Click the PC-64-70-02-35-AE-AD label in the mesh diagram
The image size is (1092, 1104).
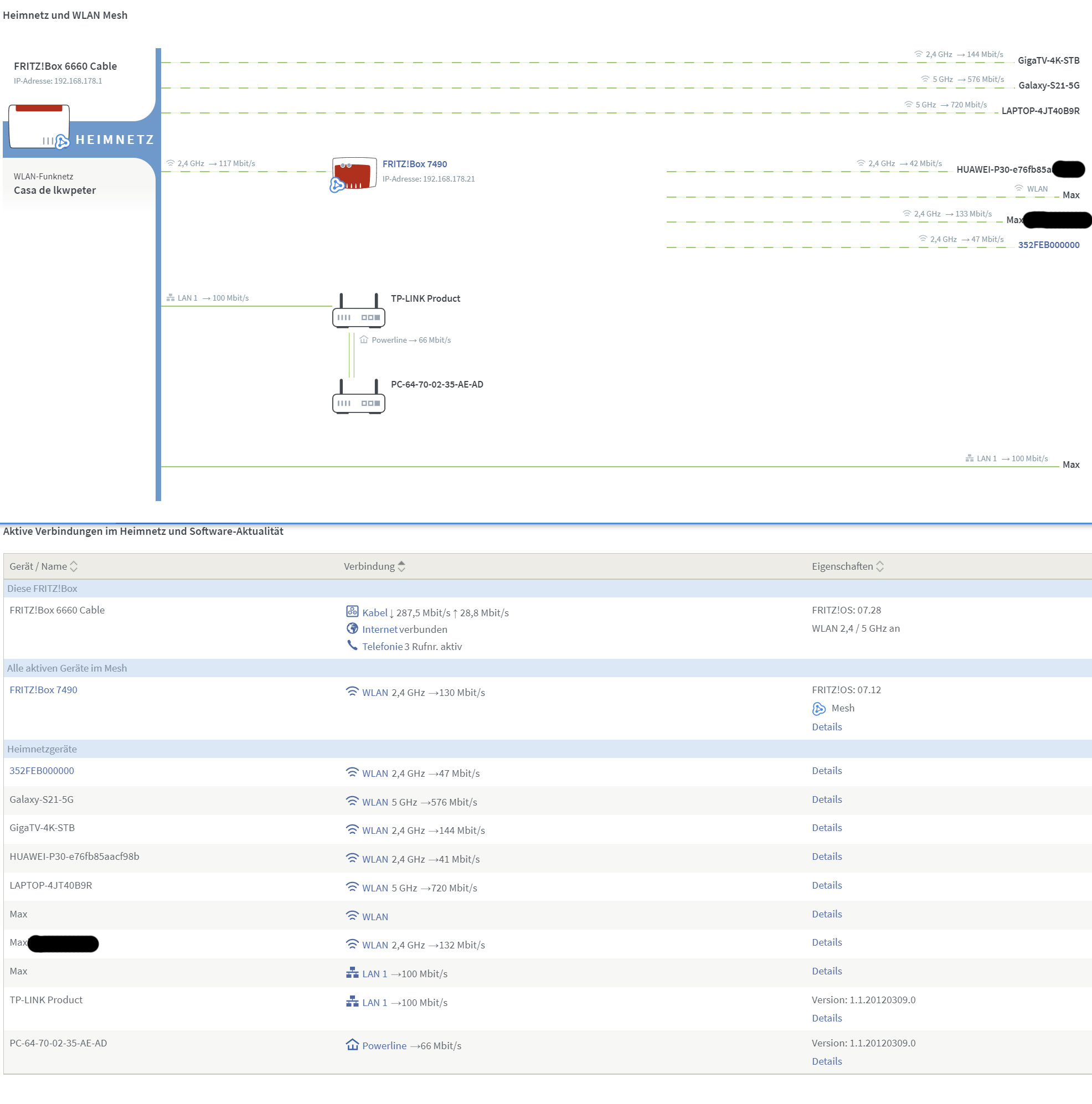coord(437,384)
